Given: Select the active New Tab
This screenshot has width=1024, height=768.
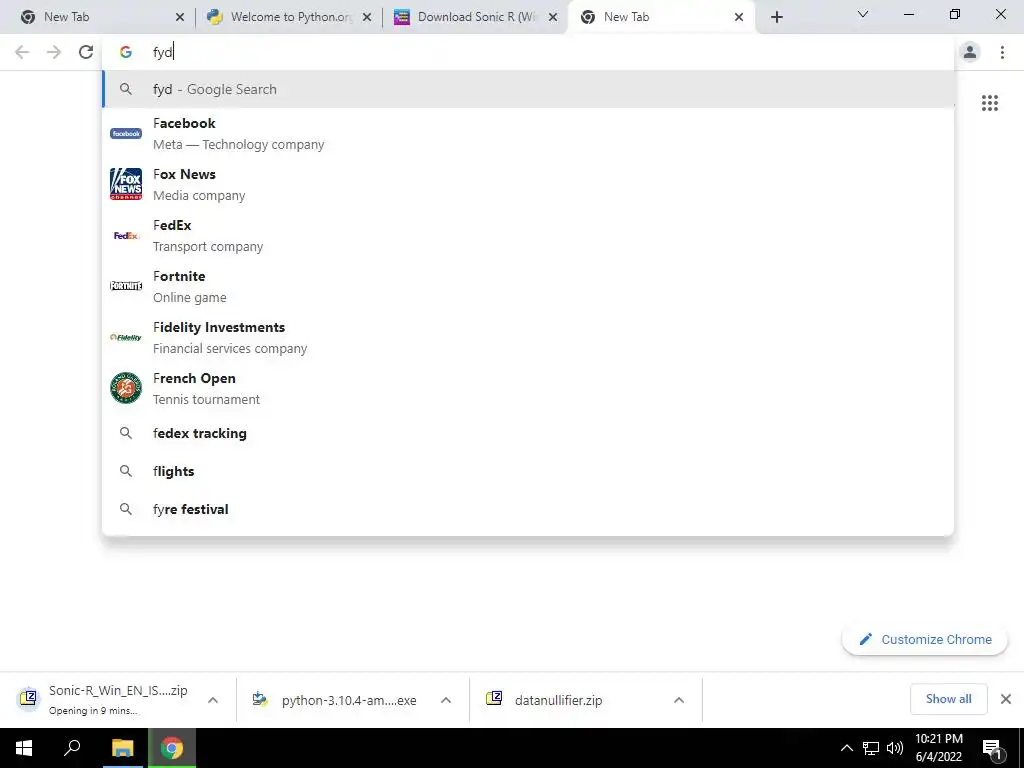Looking at the screenshot, I should pyautogui.click(x=662, y=17).
